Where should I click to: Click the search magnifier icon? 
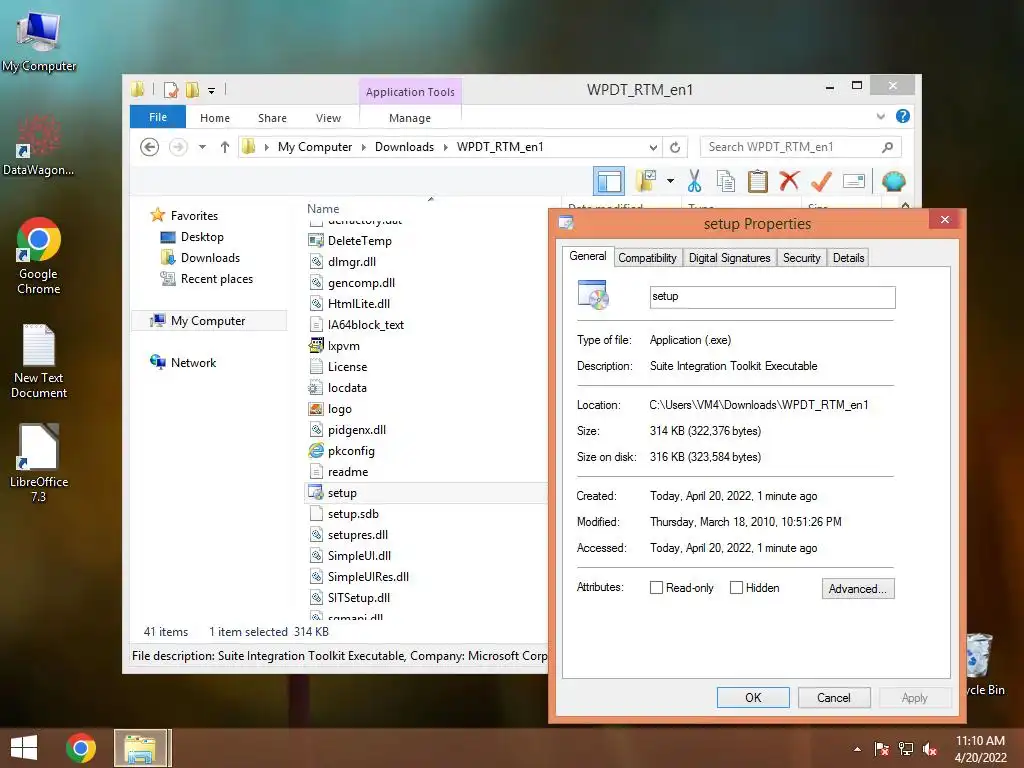[888, 147]
